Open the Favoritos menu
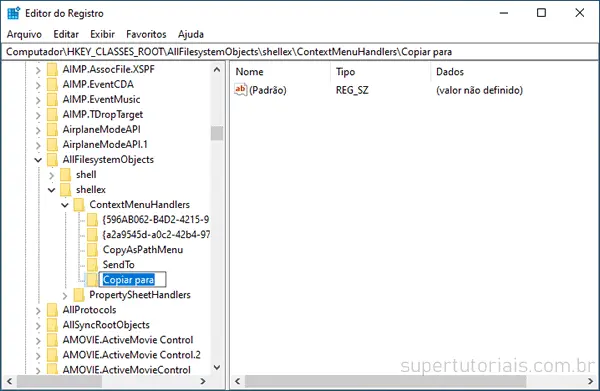The width and height of the screenshot is (600, 391). point(146,34)
